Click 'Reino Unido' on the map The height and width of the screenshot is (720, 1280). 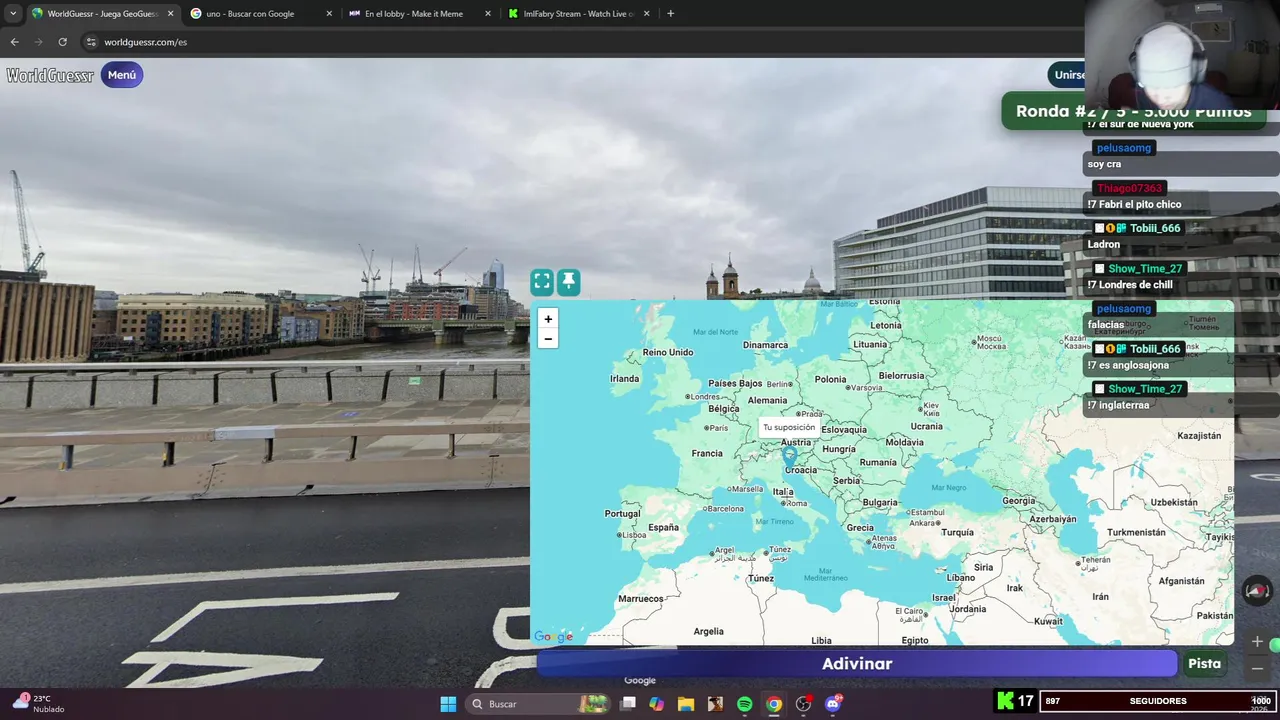pyautogui.click(x=668, y=352)
